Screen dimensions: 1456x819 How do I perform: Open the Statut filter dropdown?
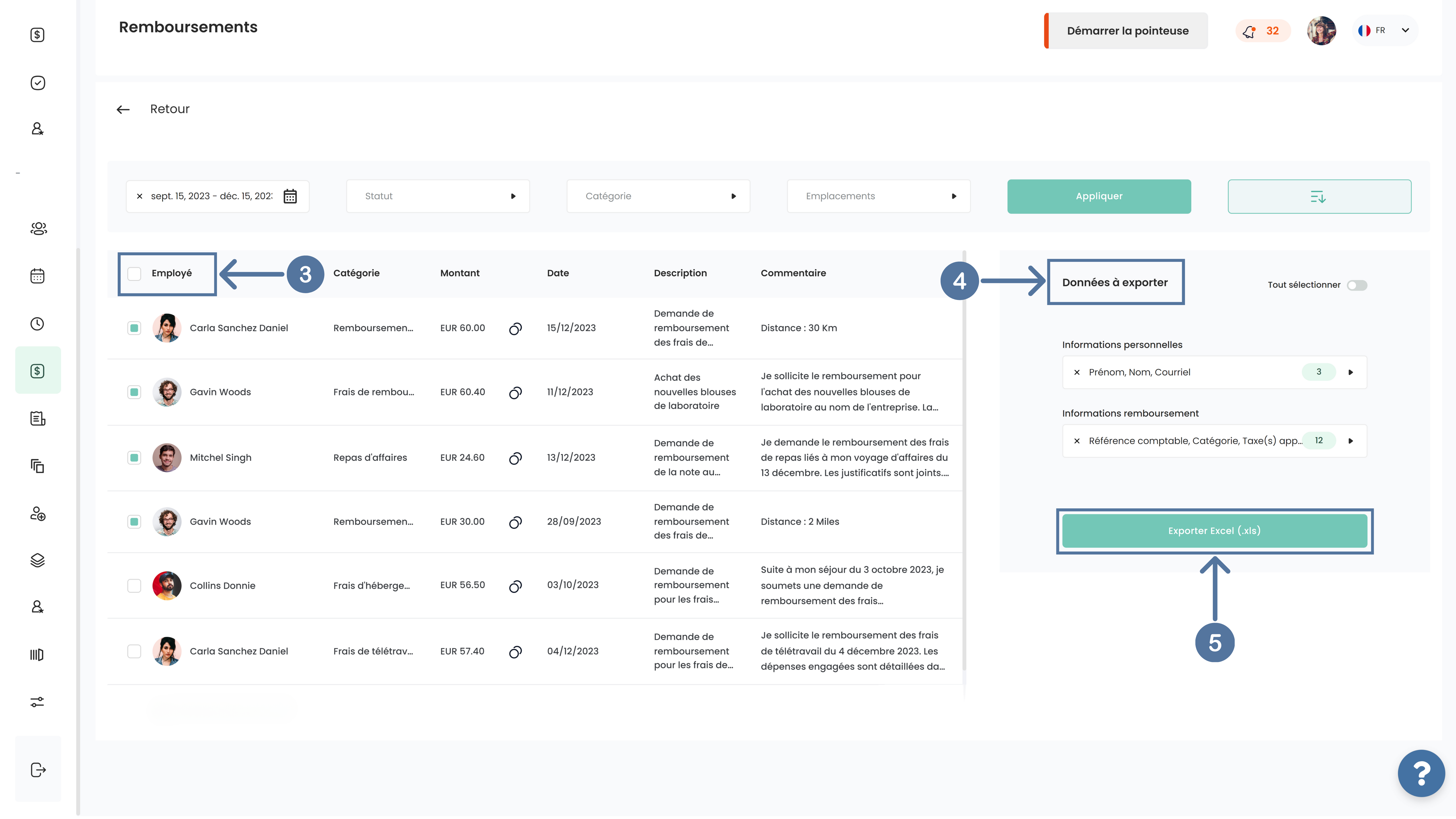point(438,196)
